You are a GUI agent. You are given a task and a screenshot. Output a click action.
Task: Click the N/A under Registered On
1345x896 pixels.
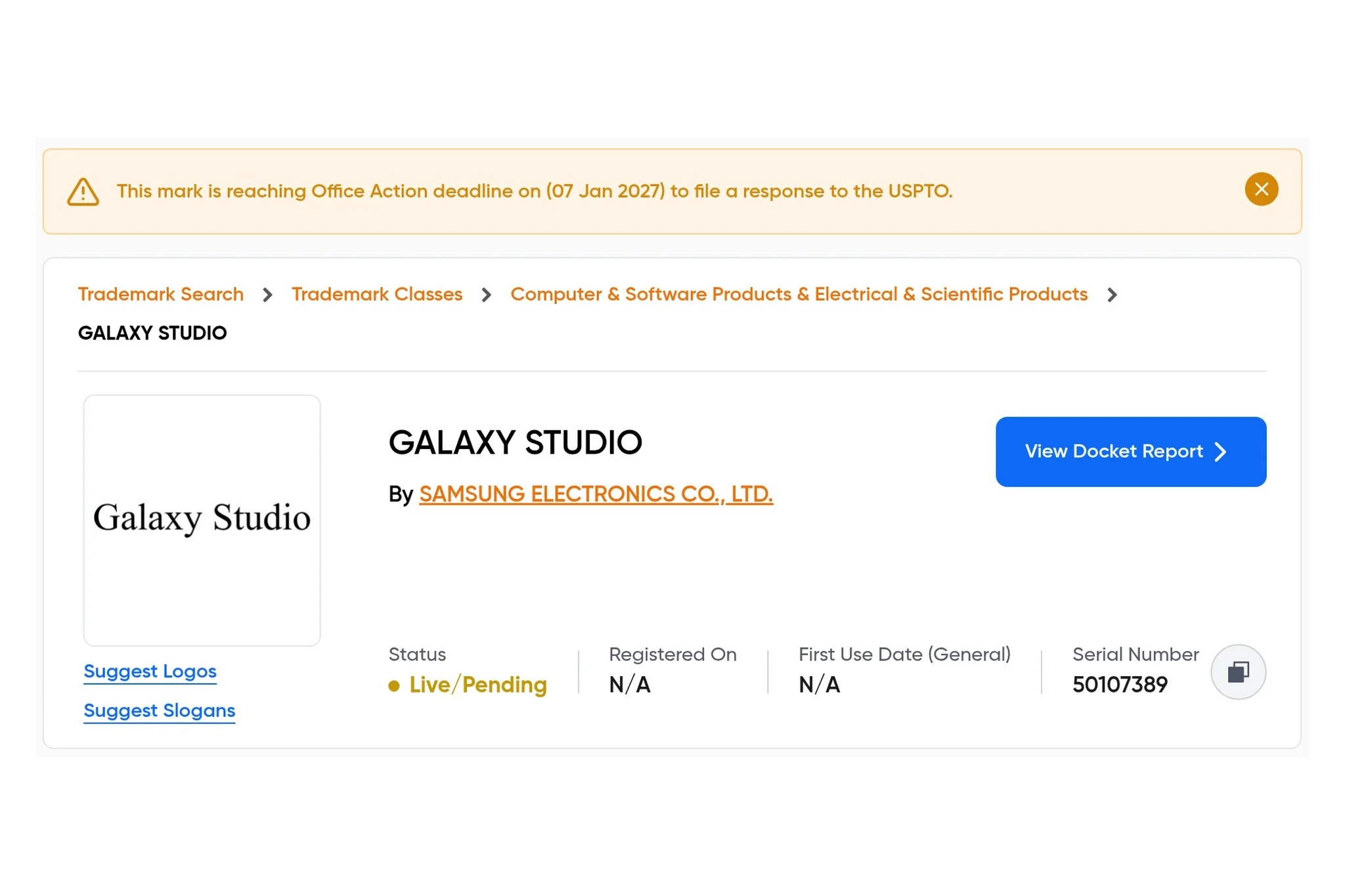tap(630, 685)
